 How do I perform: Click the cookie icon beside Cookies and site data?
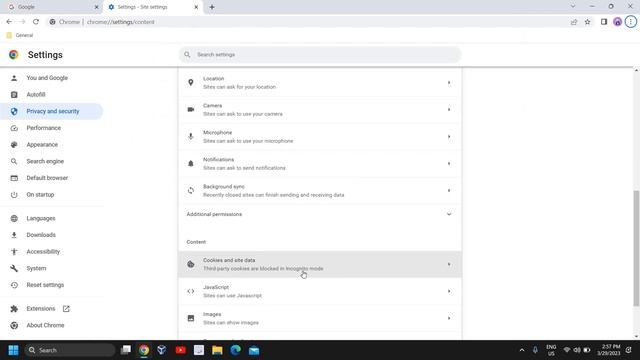tap(191, 264)
